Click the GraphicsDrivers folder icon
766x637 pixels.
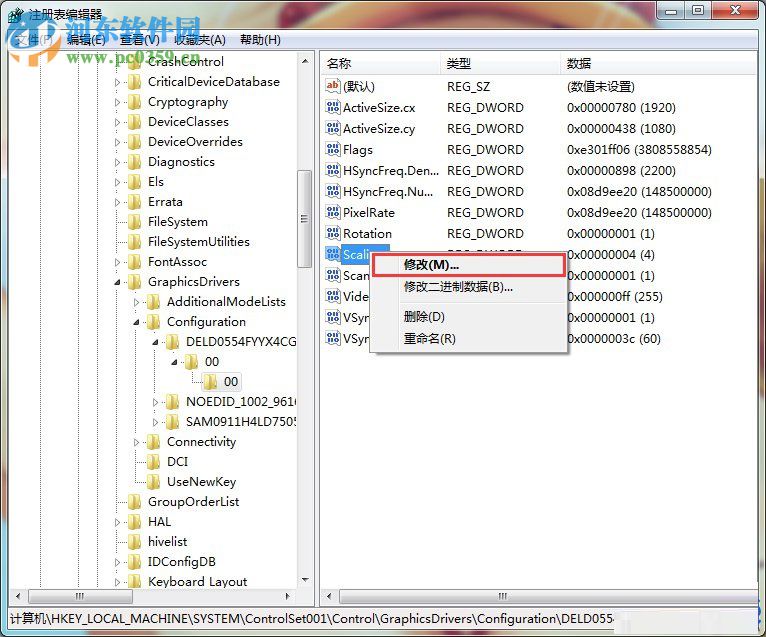pyautogui.click(x=135, y=282)
